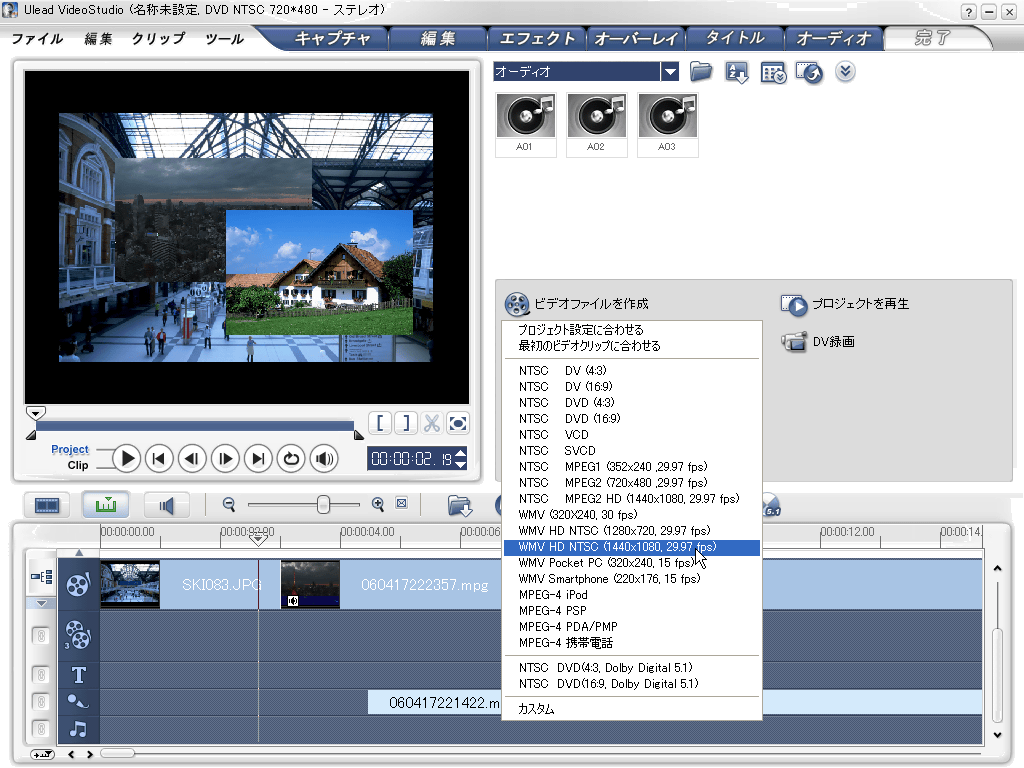This screenshot has height=768, width=1024.
Task: Click the export library clip icon
Action: tap(810, 72)
